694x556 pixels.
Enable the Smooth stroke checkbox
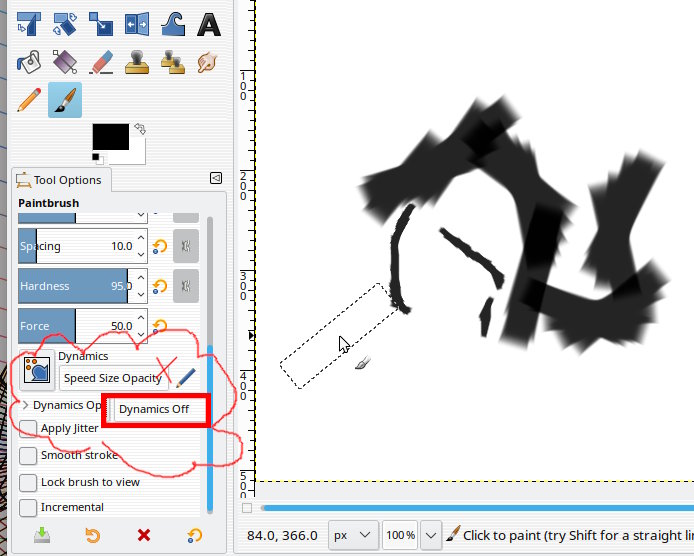pyautogui.click(x=28, y=456)
